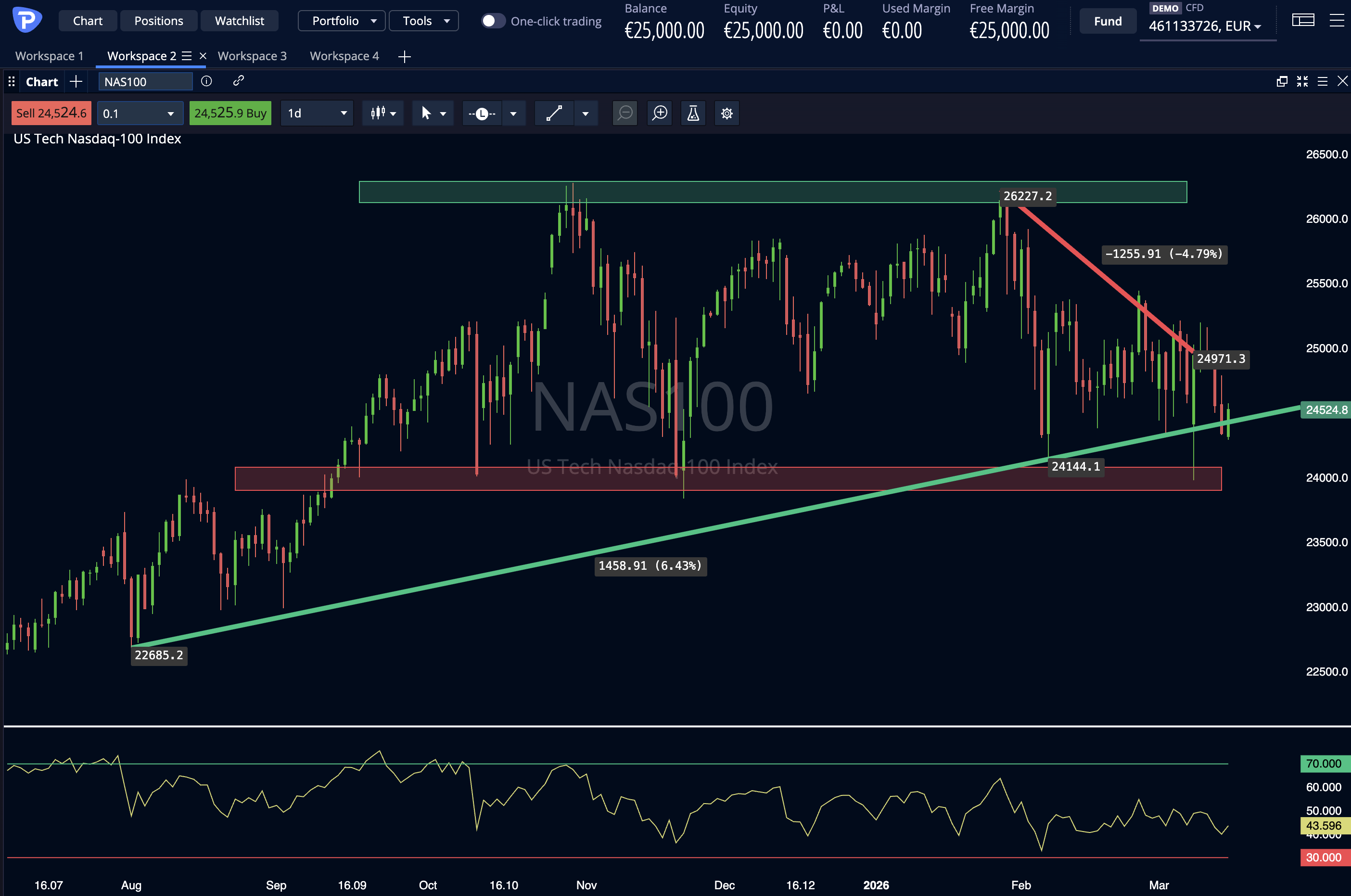Open the Watchlist tab
This screenshot has height=896, width=1351.
[239, 21]
